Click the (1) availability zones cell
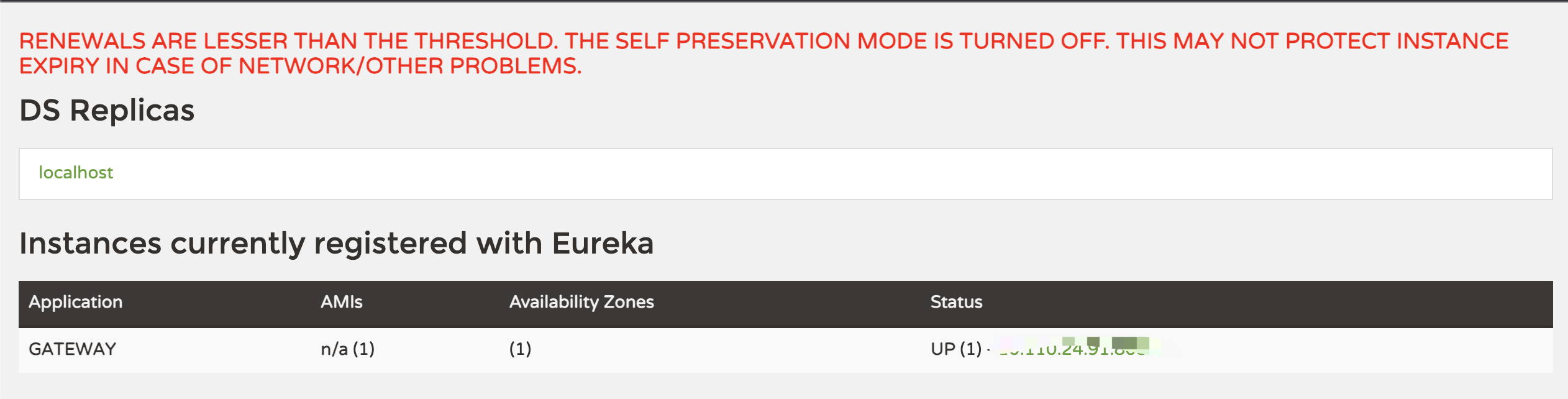This screenshot has height=399, width=1568. (x=520, y=349)
